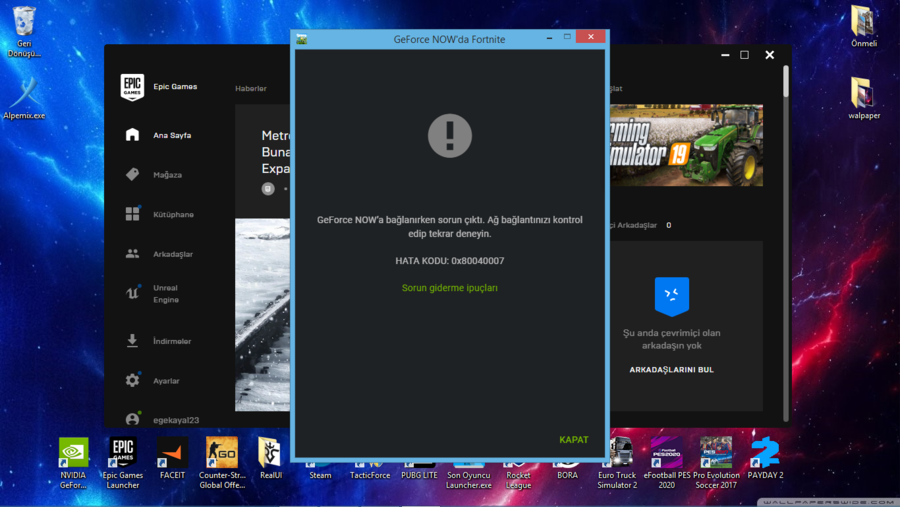Viewport: 900px width, 507px height.
Task: Click the home icon in Epic launcher
Action: pos(132,135)
